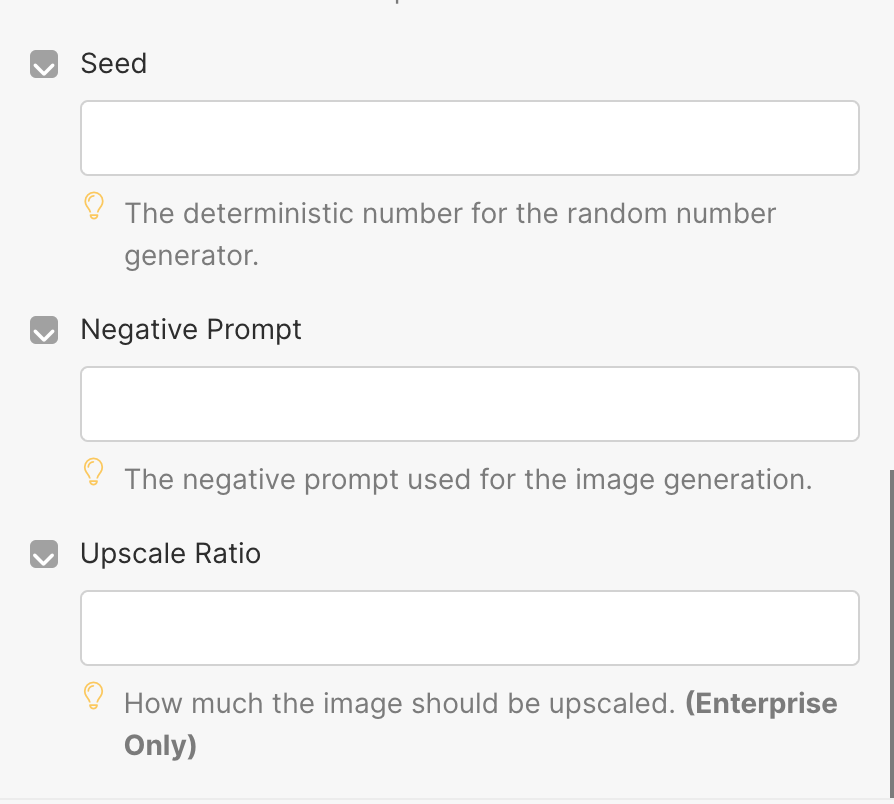Toggle the Upscale Ratio checkbox
The height and width of the screenshot is (804, 894).
(x=44, y=555)
